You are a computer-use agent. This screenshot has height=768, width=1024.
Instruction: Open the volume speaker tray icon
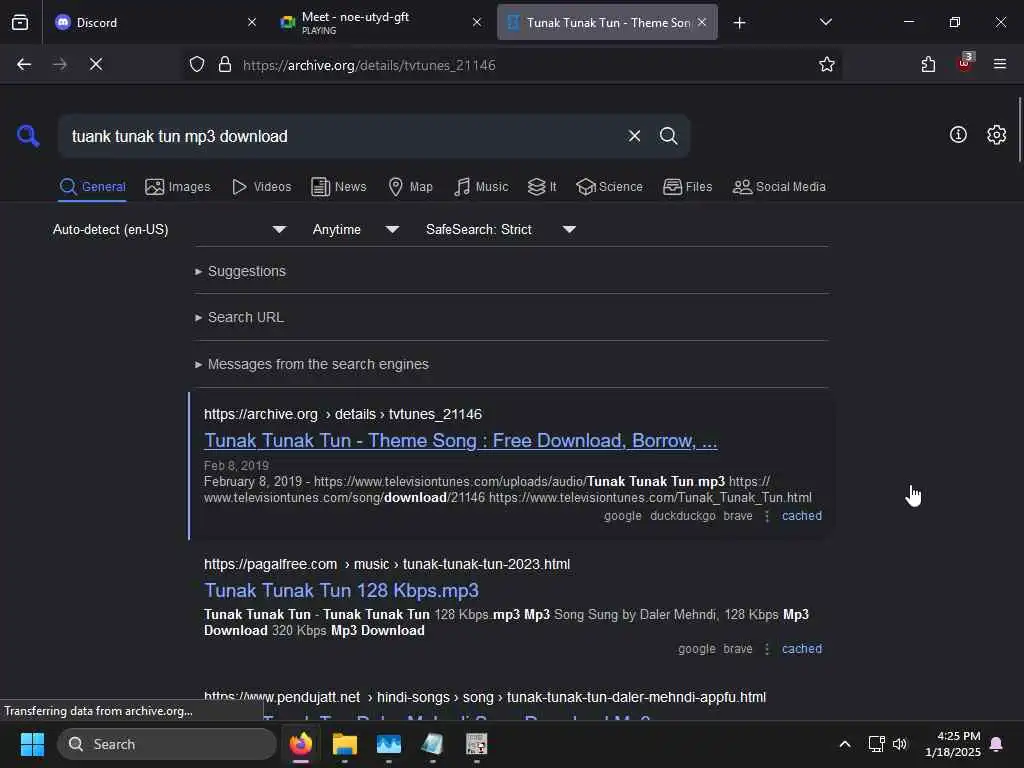[900, 744]
